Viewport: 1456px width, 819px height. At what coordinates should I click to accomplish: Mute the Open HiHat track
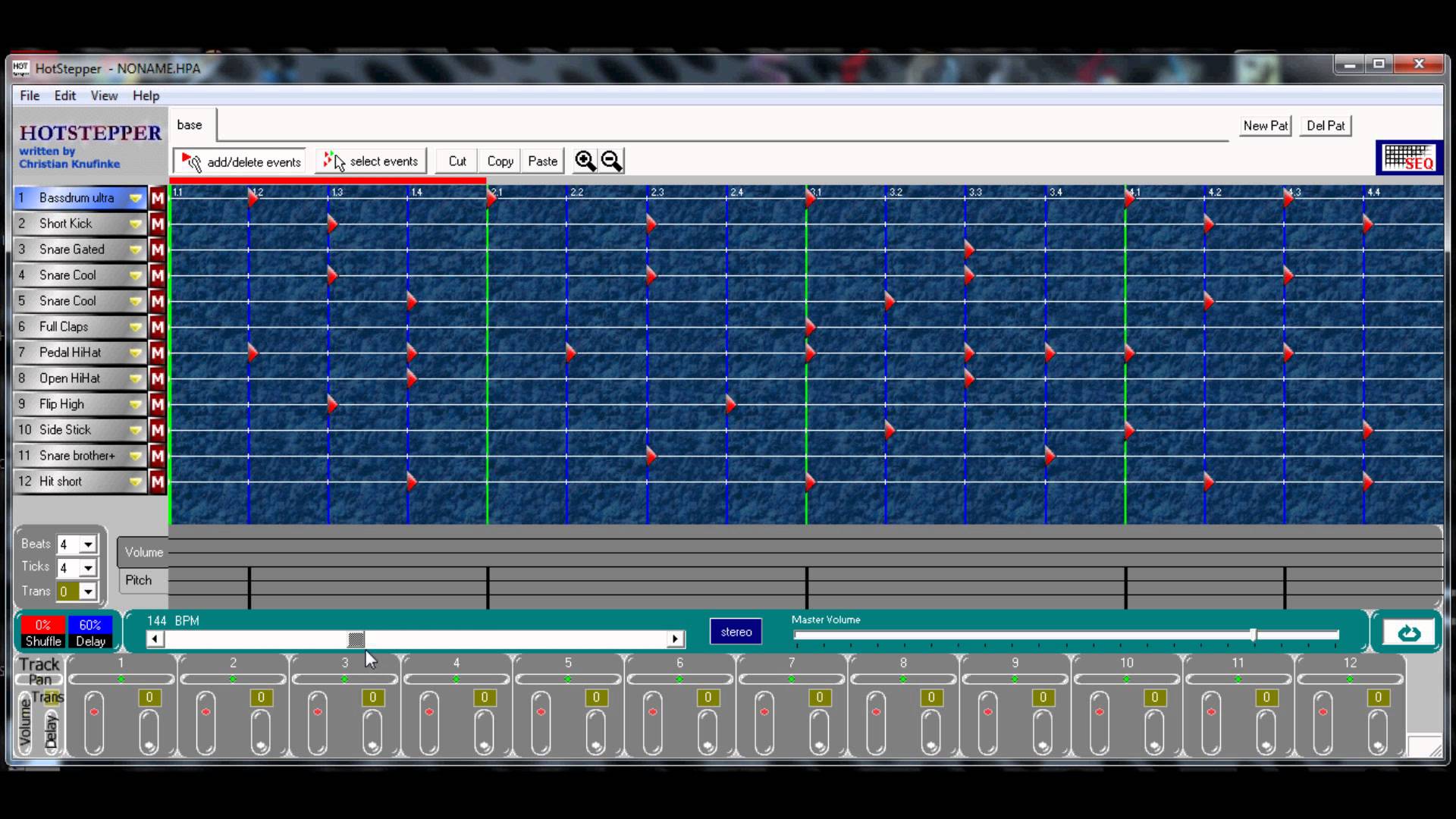(157, 378)
